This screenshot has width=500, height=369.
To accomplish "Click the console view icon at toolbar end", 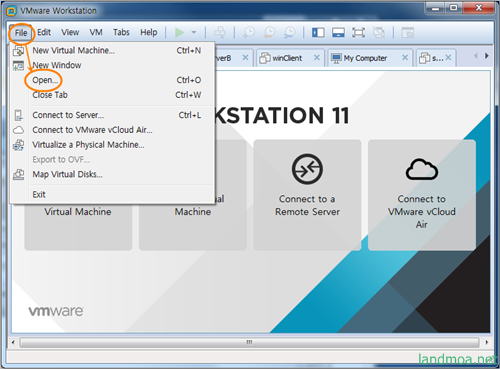I will 407,32.
